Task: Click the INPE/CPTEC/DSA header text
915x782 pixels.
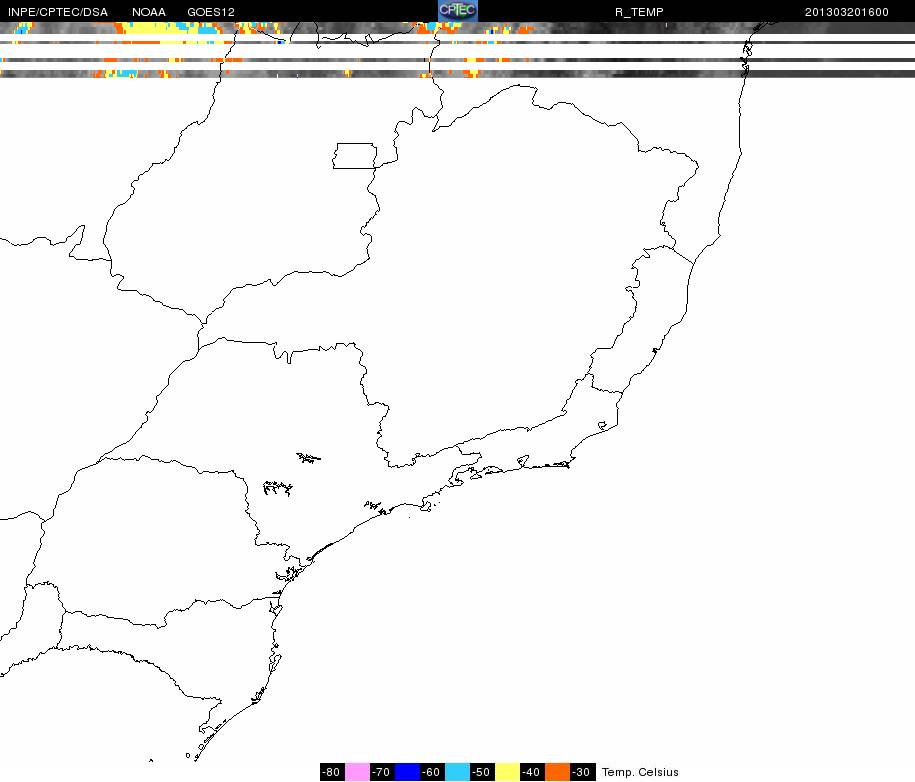Action: (x=58, y=12)
